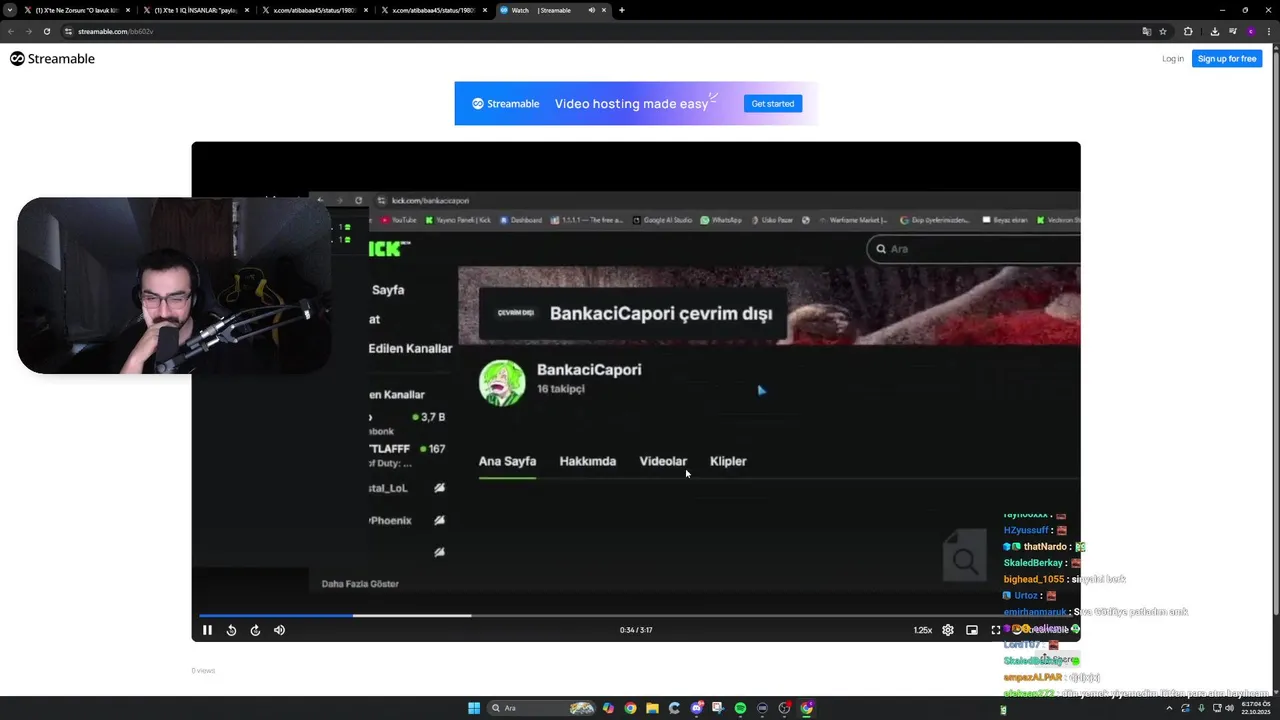
Task: Click the streamer webcam overlay
Action: (174, 285)
